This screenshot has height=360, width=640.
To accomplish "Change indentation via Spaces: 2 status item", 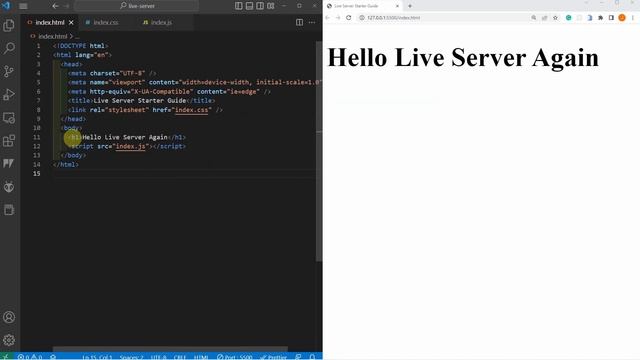I will tap(131, 357).
